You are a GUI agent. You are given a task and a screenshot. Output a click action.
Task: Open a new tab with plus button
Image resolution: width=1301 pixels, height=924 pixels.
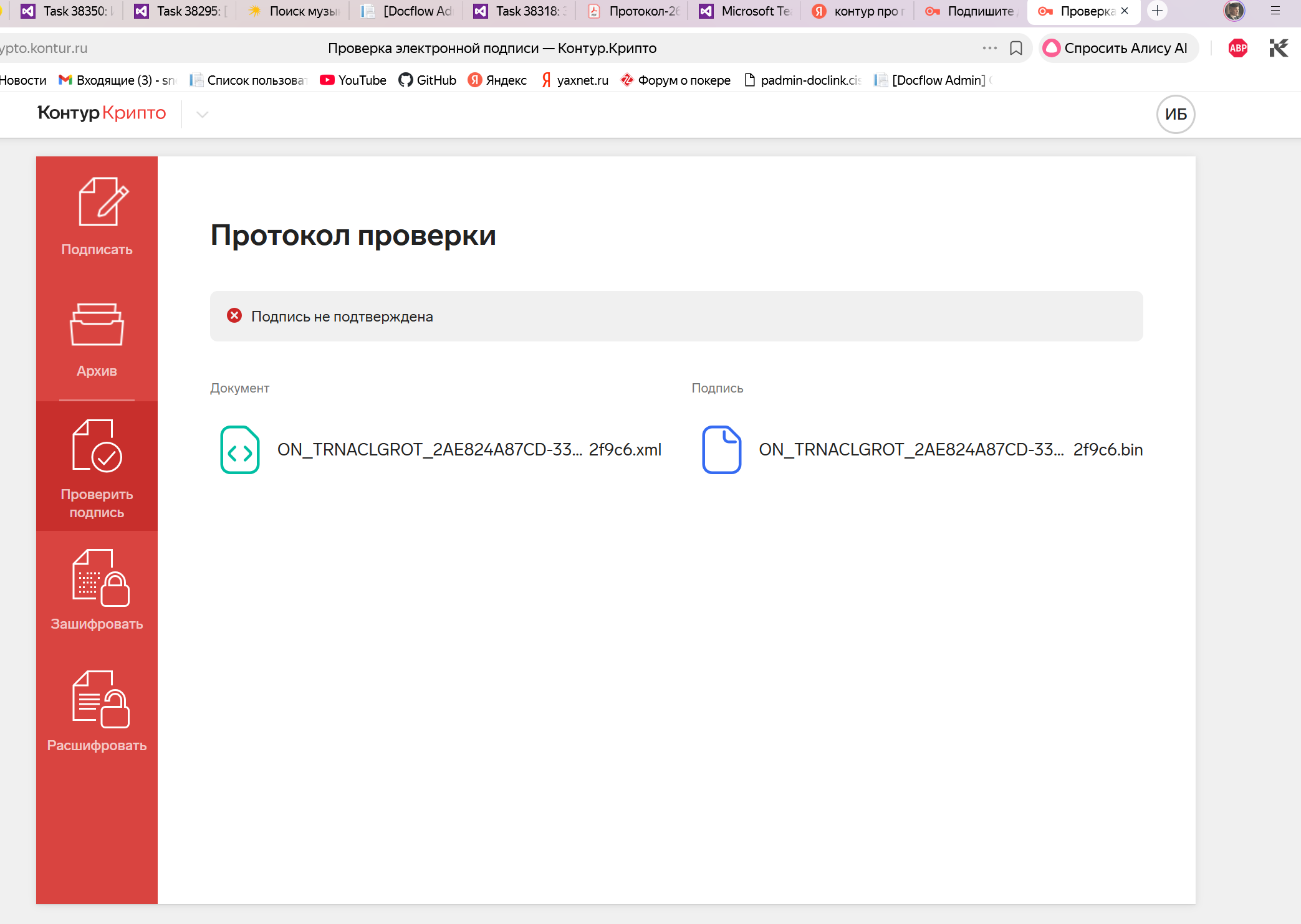click(1157, 11)
